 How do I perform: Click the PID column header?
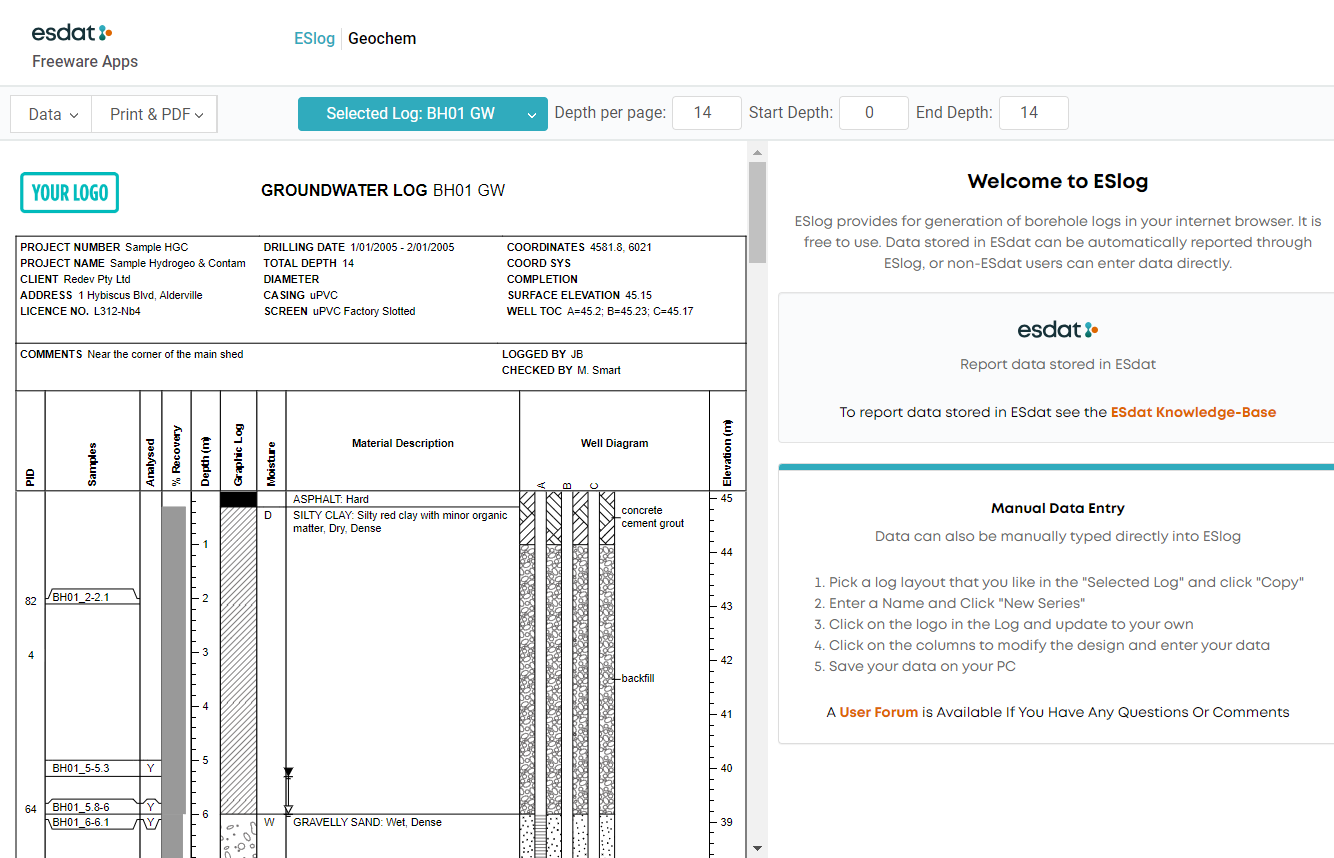click(x=31, y=479)
